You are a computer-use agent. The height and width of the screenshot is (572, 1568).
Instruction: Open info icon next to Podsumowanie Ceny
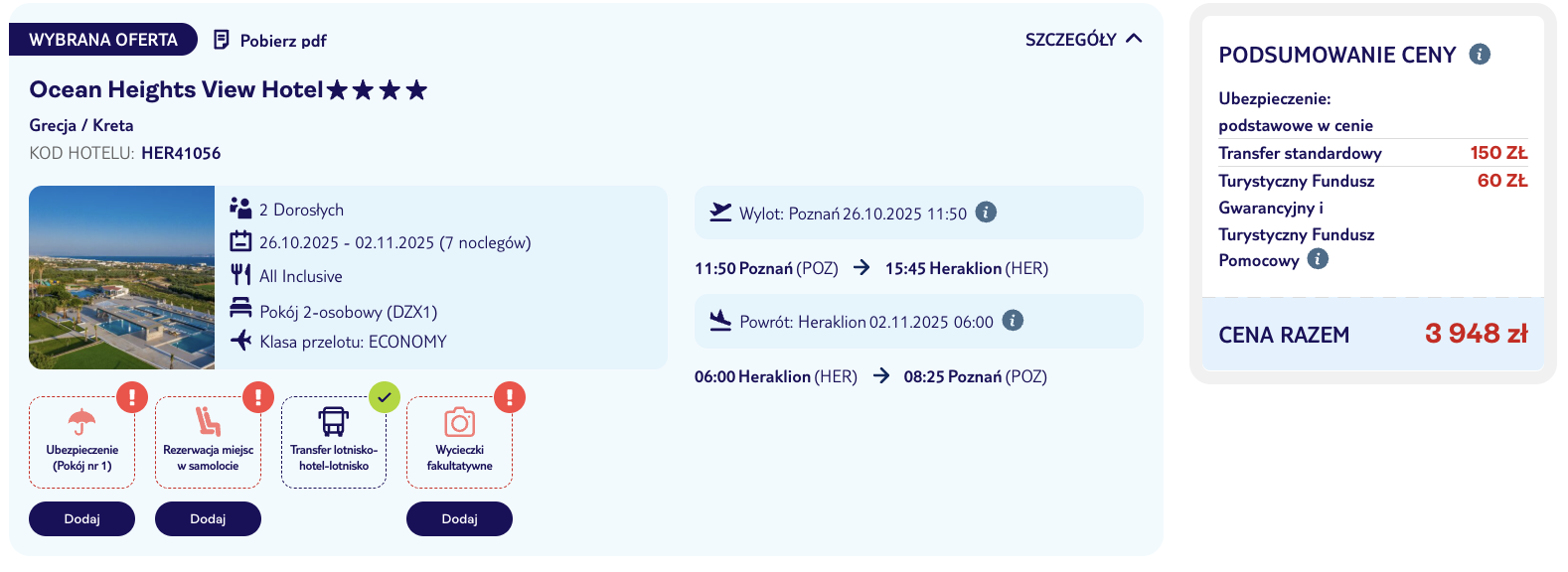tap(1480, 55)
